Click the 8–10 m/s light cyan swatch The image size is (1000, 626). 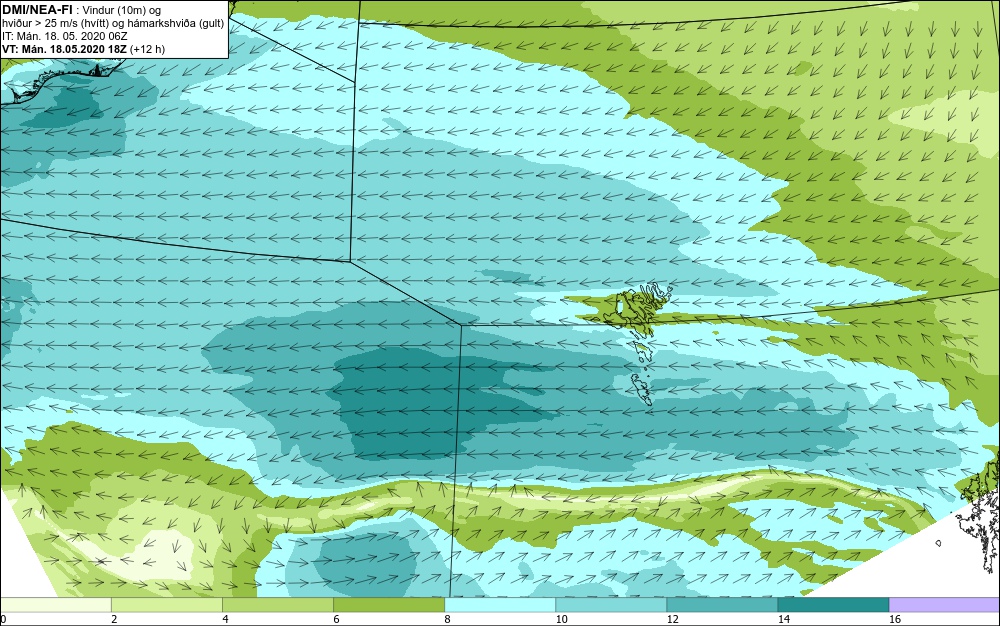point(499,604)
